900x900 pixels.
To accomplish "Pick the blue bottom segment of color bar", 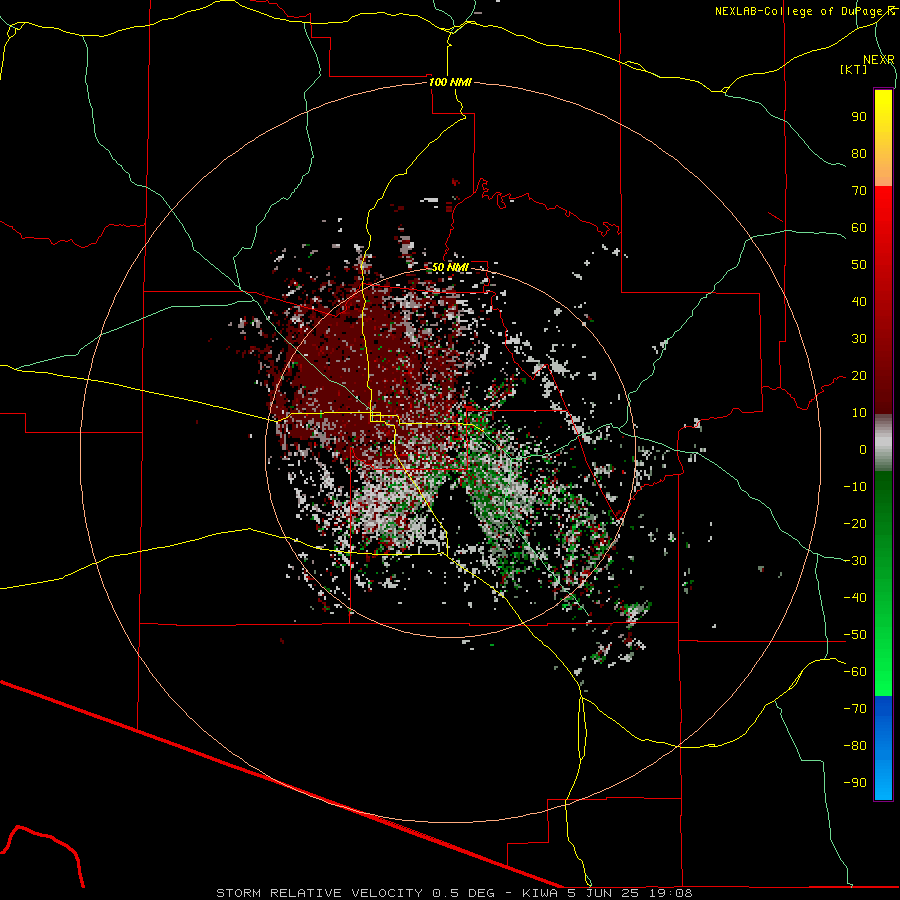I will 883,748.
